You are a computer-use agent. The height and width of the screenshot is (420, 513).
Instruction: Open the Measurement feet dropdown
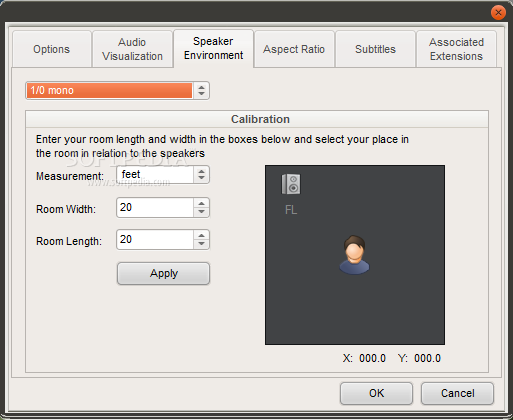(x=163, y=175)
